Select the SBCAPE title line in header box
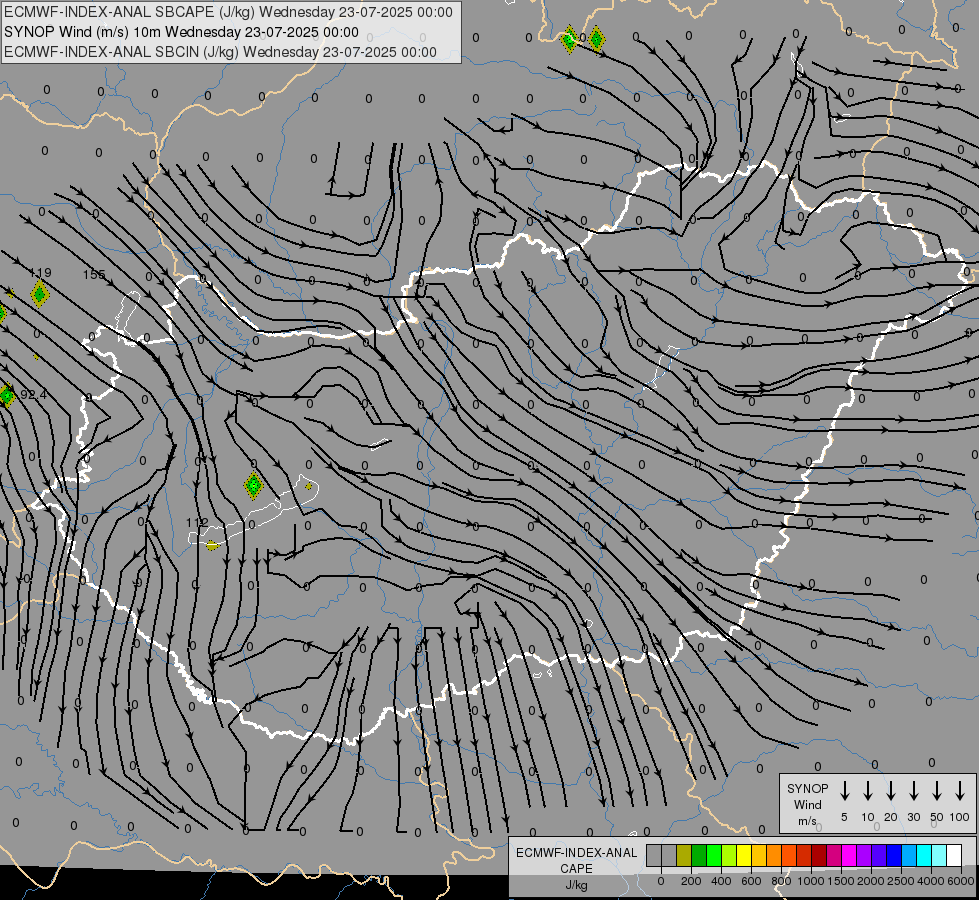This screenshot has height=900, width=979. pos(228,12)
